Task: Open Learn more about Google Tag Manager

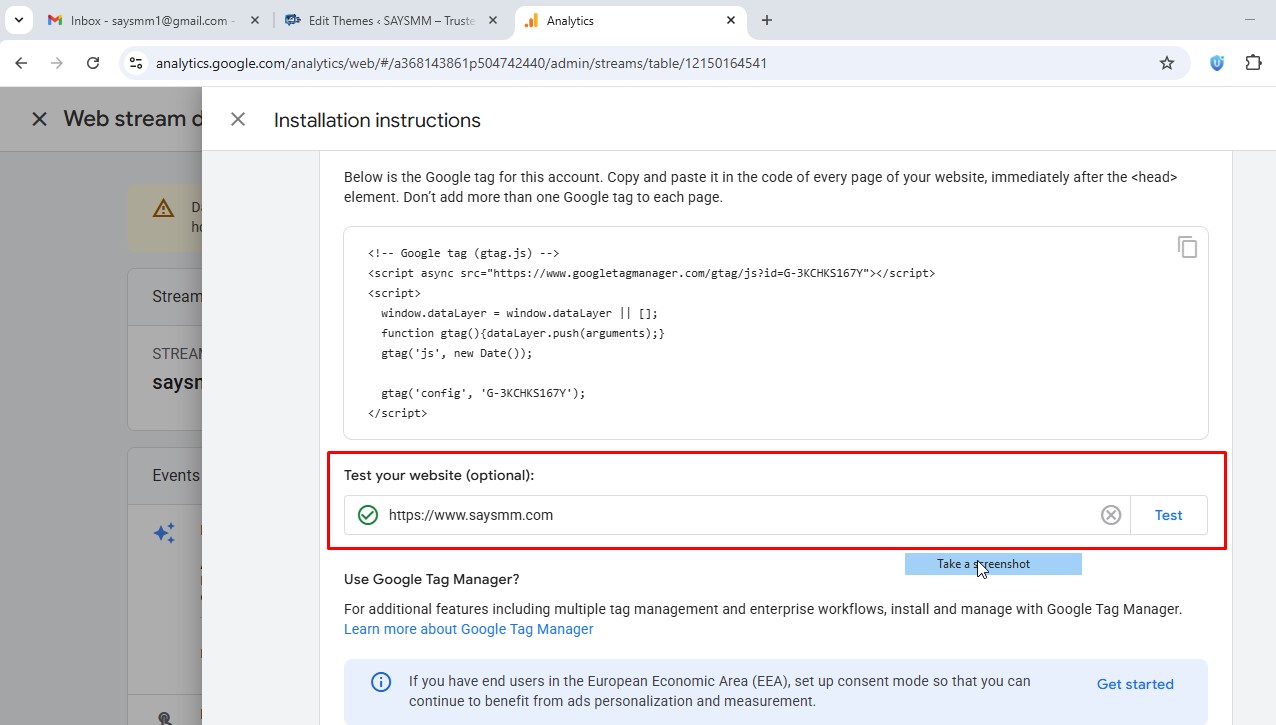Action: (468, 629)
